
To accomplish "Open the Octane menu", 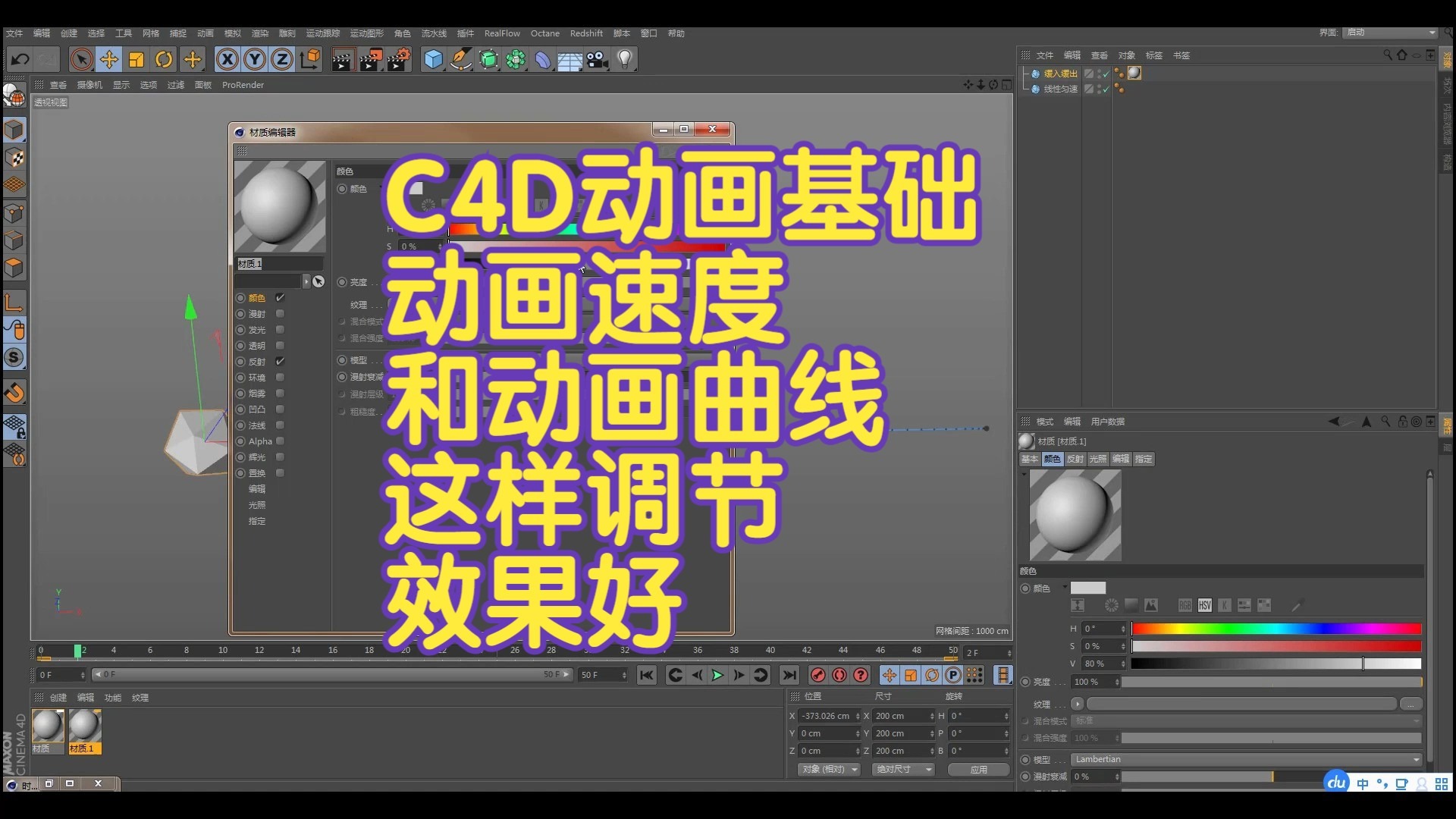I will (x=544, y=33).
